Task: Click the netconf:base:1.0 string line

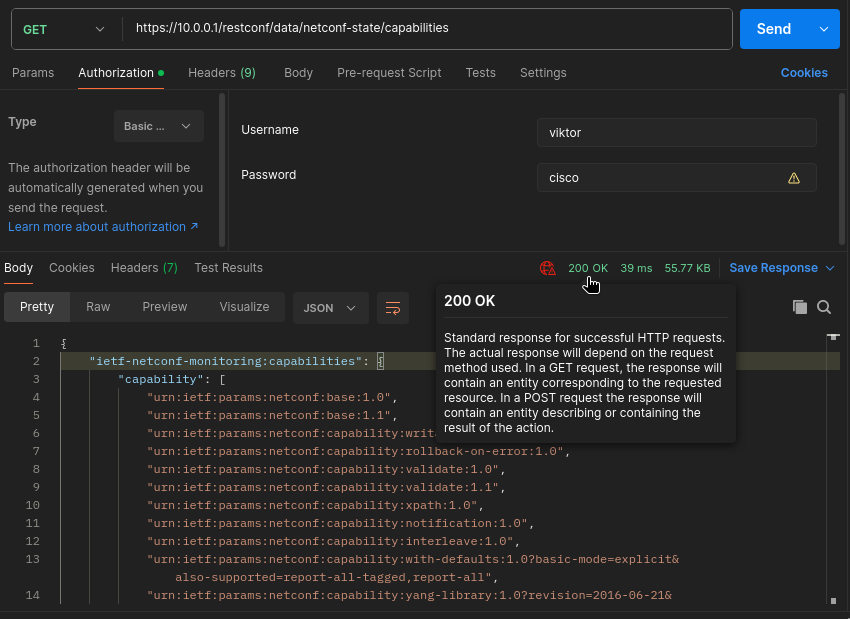Action: point(272,397)
